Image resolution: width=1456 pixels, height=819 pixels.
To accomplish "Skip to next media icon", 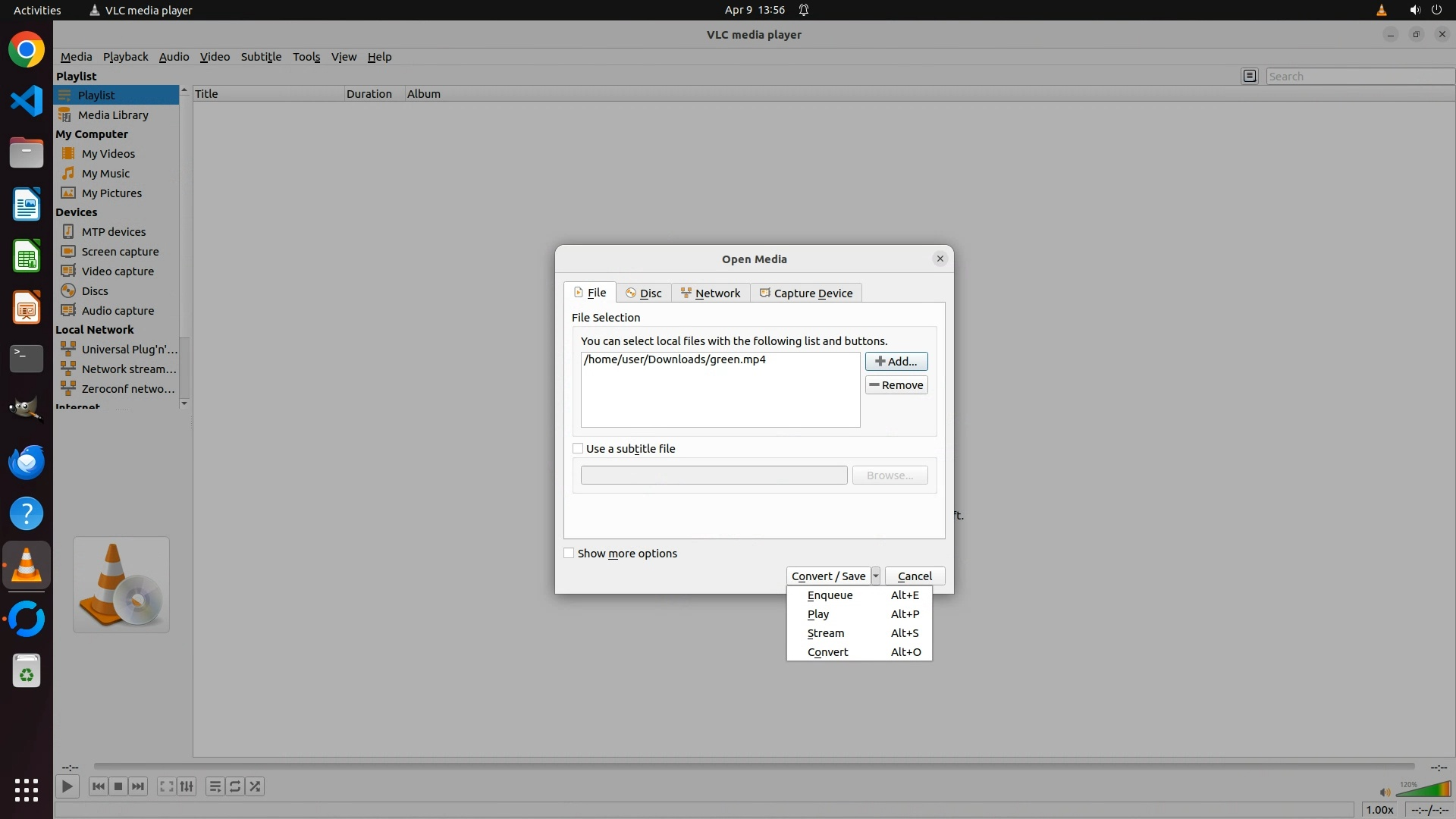I will pyautogui.click(x=138, y=786).
